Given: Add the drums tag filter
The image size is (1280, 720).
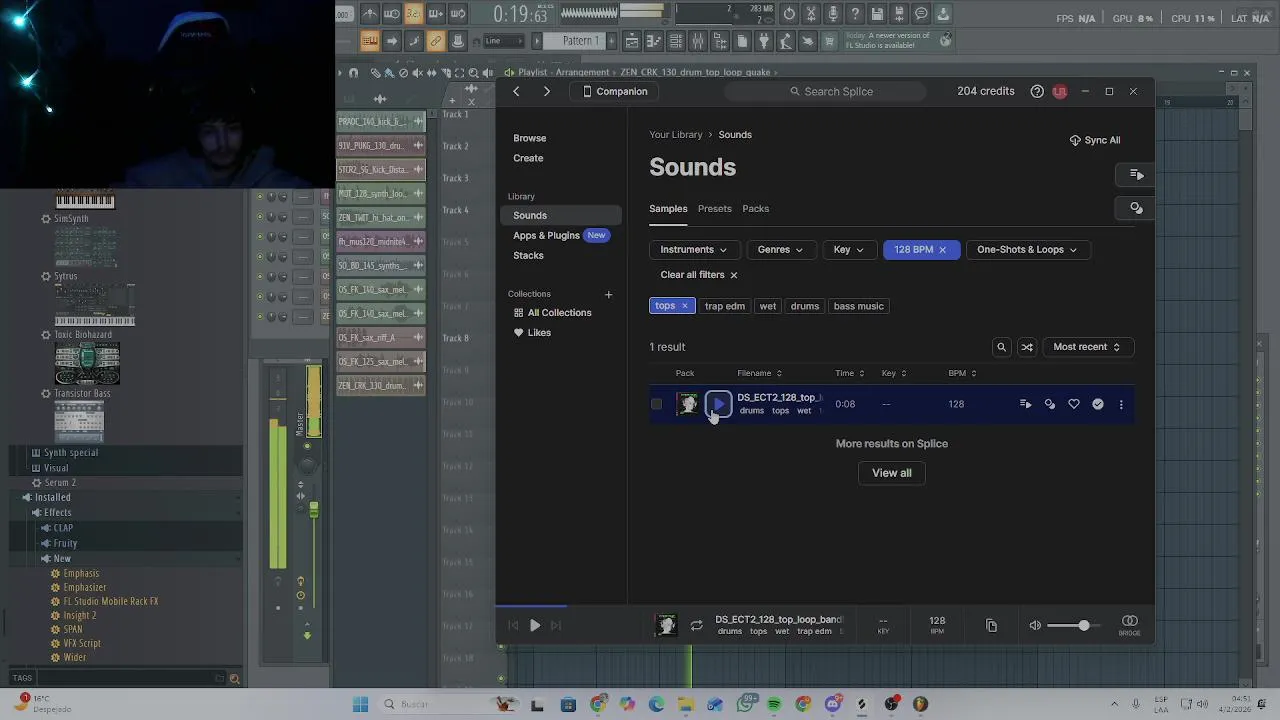Looking at the screenshot, I should coord(805,306).
